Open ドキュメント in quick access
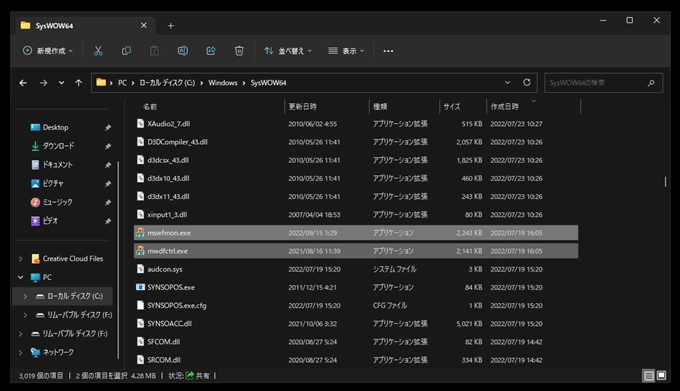680x391 pixels. point(58,165)
